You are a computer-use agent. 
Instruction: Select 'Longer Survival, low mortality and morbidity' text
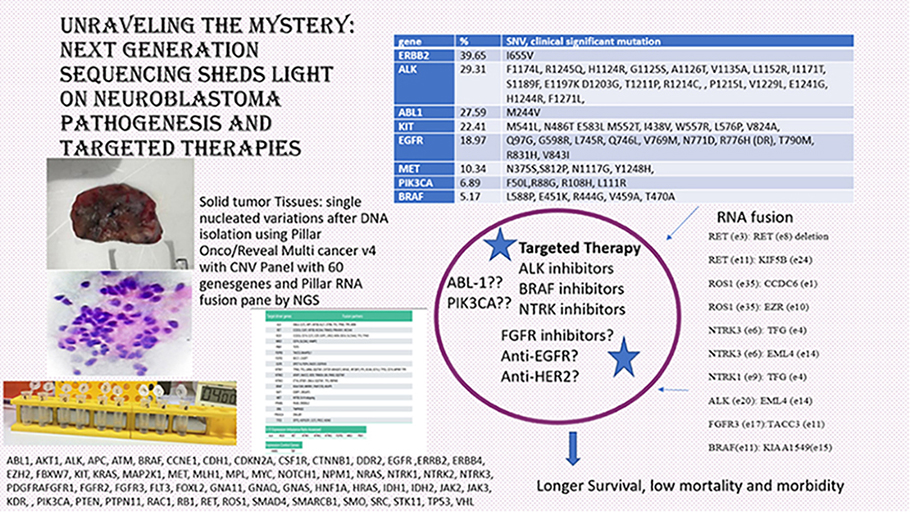(x=690, y=487)
